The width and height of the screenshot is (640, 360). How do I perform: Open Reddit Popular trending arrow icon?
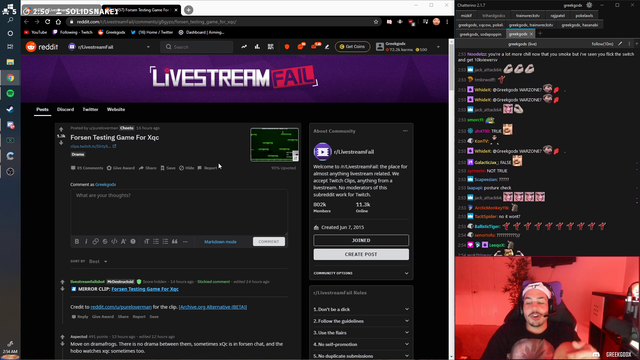(244, 47)
